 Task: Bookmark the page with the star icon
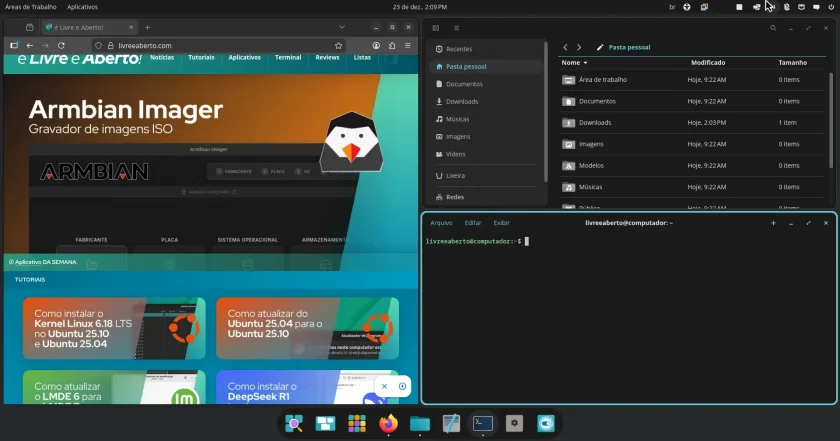338,46
